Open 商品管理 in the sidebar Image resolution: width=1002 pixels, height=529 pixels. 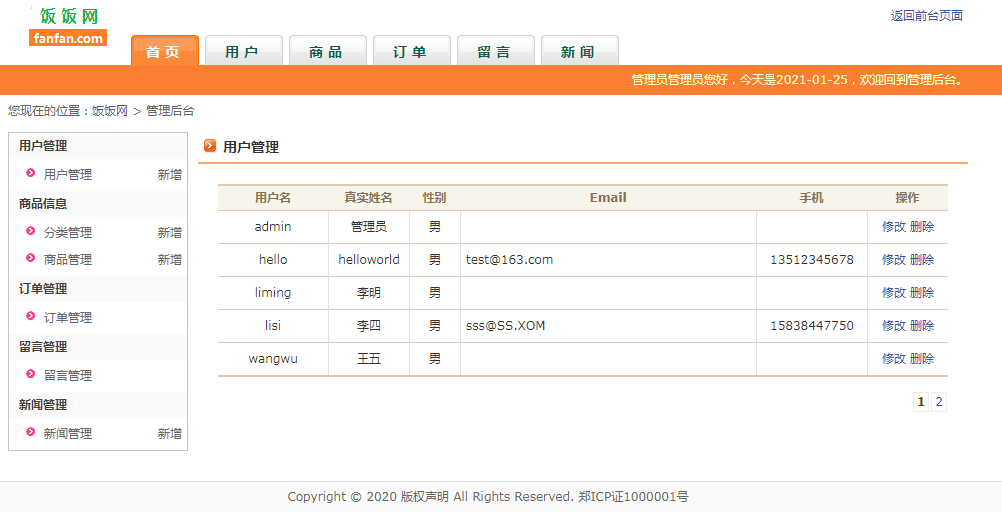[68, 259]
